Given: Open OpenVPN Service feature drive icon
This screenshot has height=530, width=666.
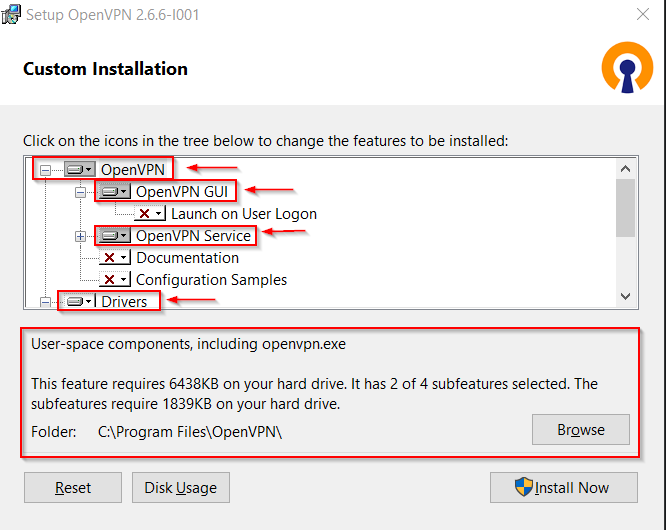Looking at the screenshot, I should pos(114,235).
